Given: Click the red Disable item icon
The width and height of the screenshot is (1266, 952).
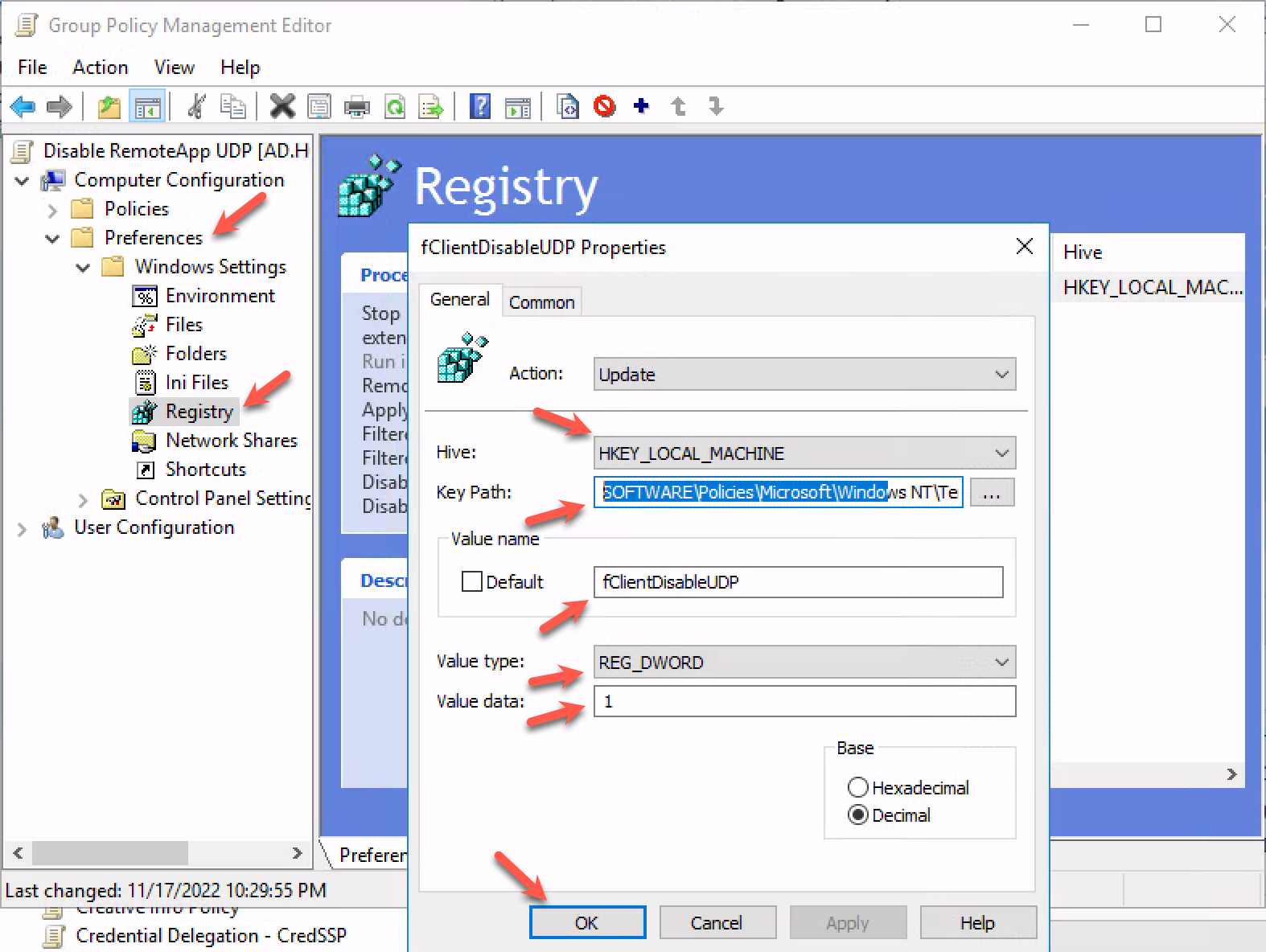Looking at the screenshot, I should pyautogui.click(x=605, y=106).
